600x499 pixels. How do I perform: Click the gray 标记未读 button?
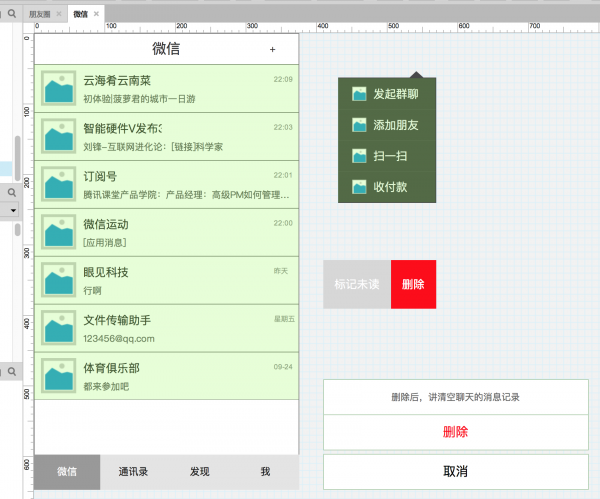tap(357, 284)
